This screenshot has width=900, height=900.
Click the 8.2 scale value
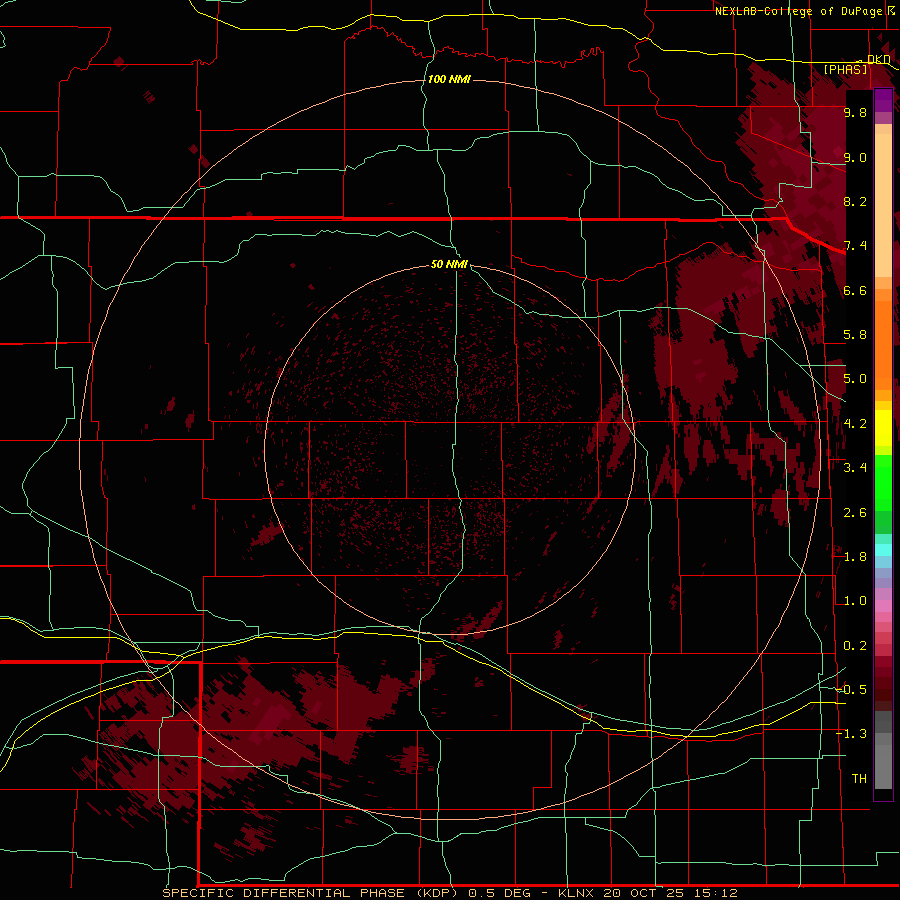[855, 201]
